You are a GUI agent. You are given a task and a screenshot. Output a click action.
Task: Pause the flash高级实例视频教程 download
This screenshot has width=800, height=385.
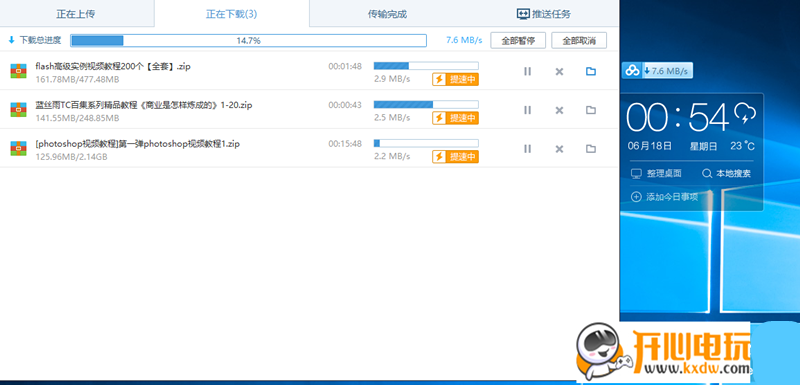click(528, 71)
